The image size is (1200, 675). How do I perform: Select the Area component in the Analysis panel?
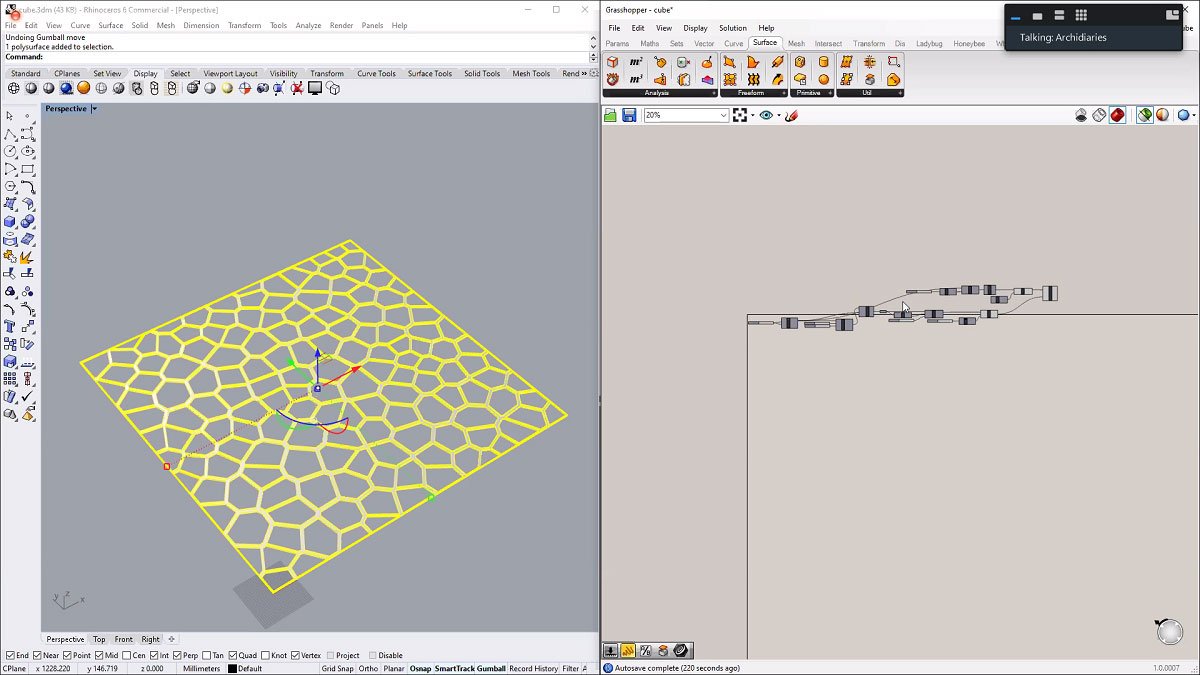(x=633, y=62)
